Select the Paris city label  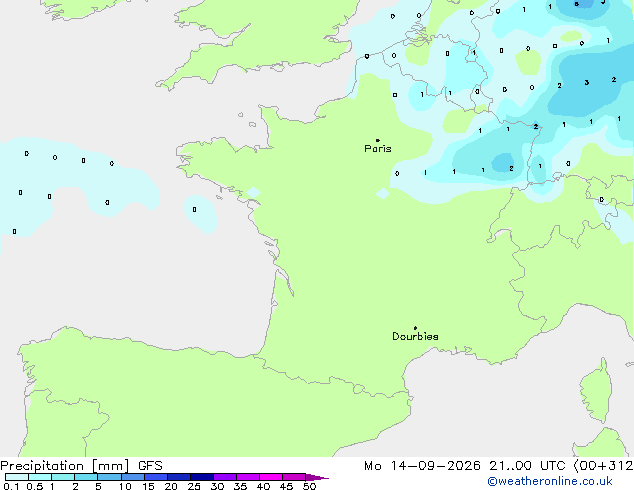[x=378, y=149]
